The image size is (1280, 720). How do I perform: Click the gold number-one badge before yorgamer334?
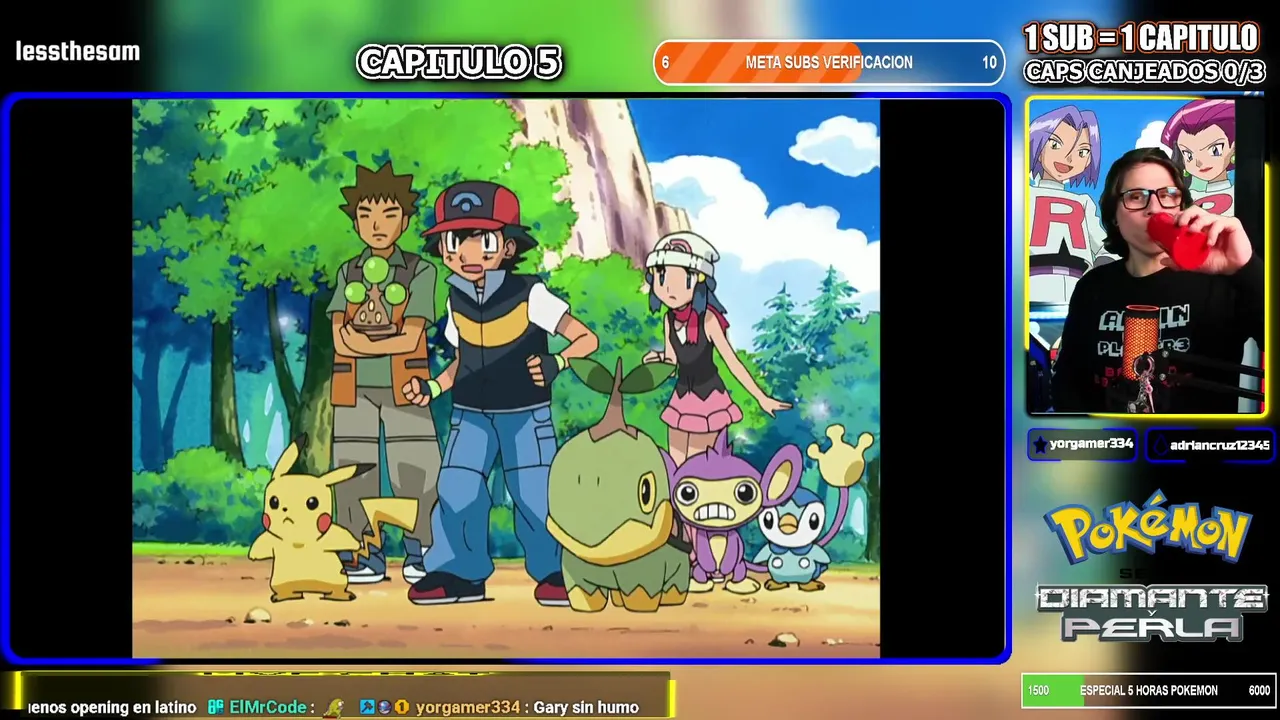click(x=402, y=707)
